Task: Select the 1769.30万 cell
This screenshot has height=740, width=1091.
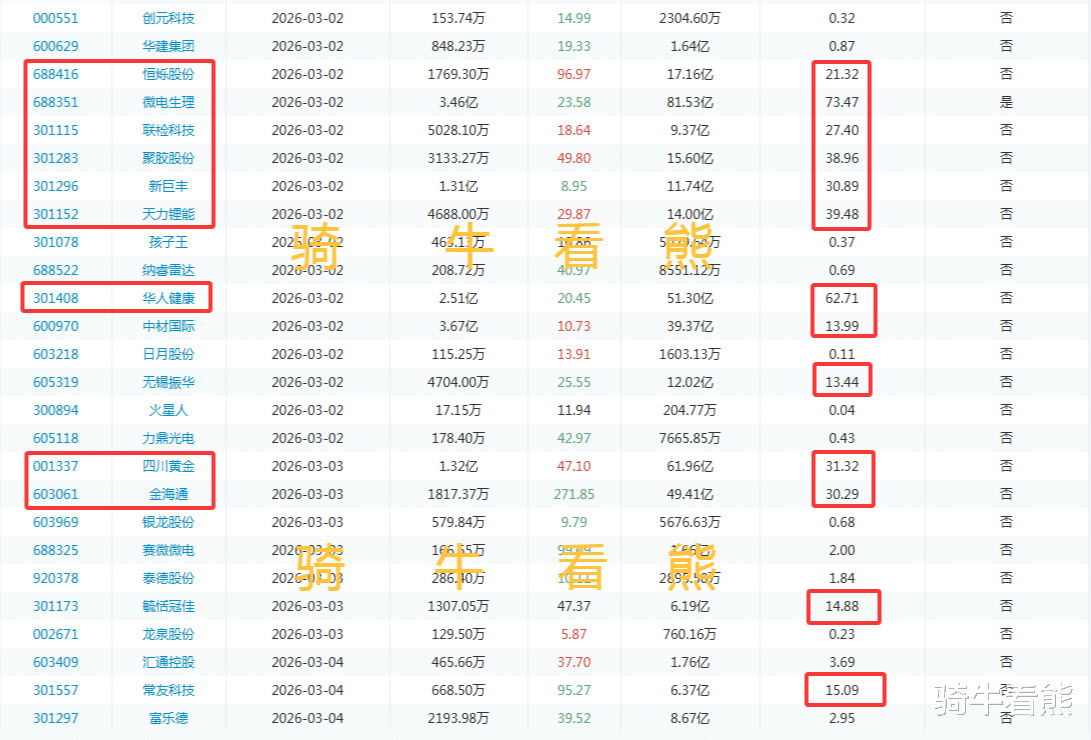Action: click(x=458, y=74)
